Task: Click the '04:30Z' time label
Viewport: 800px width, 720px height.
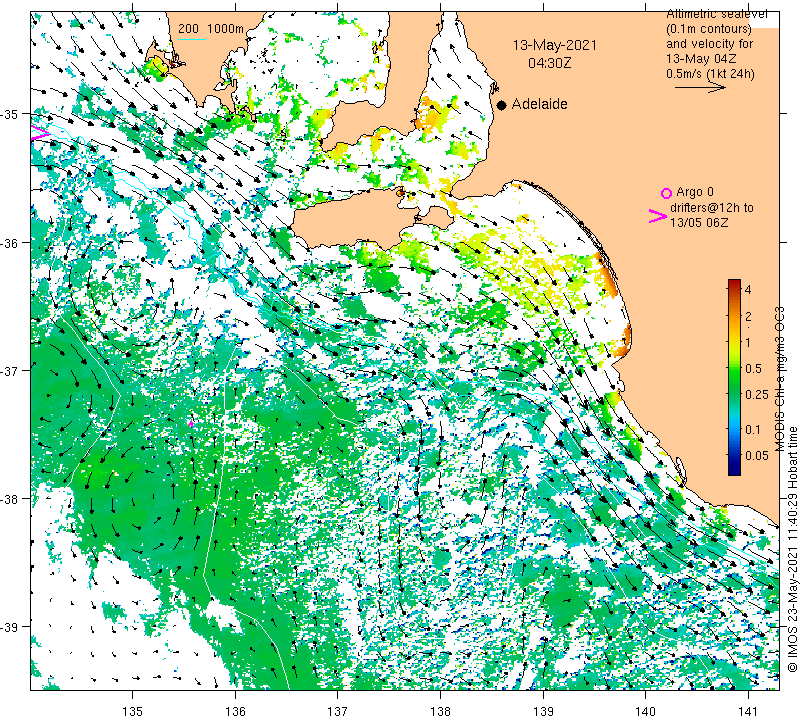Action: 549,63
